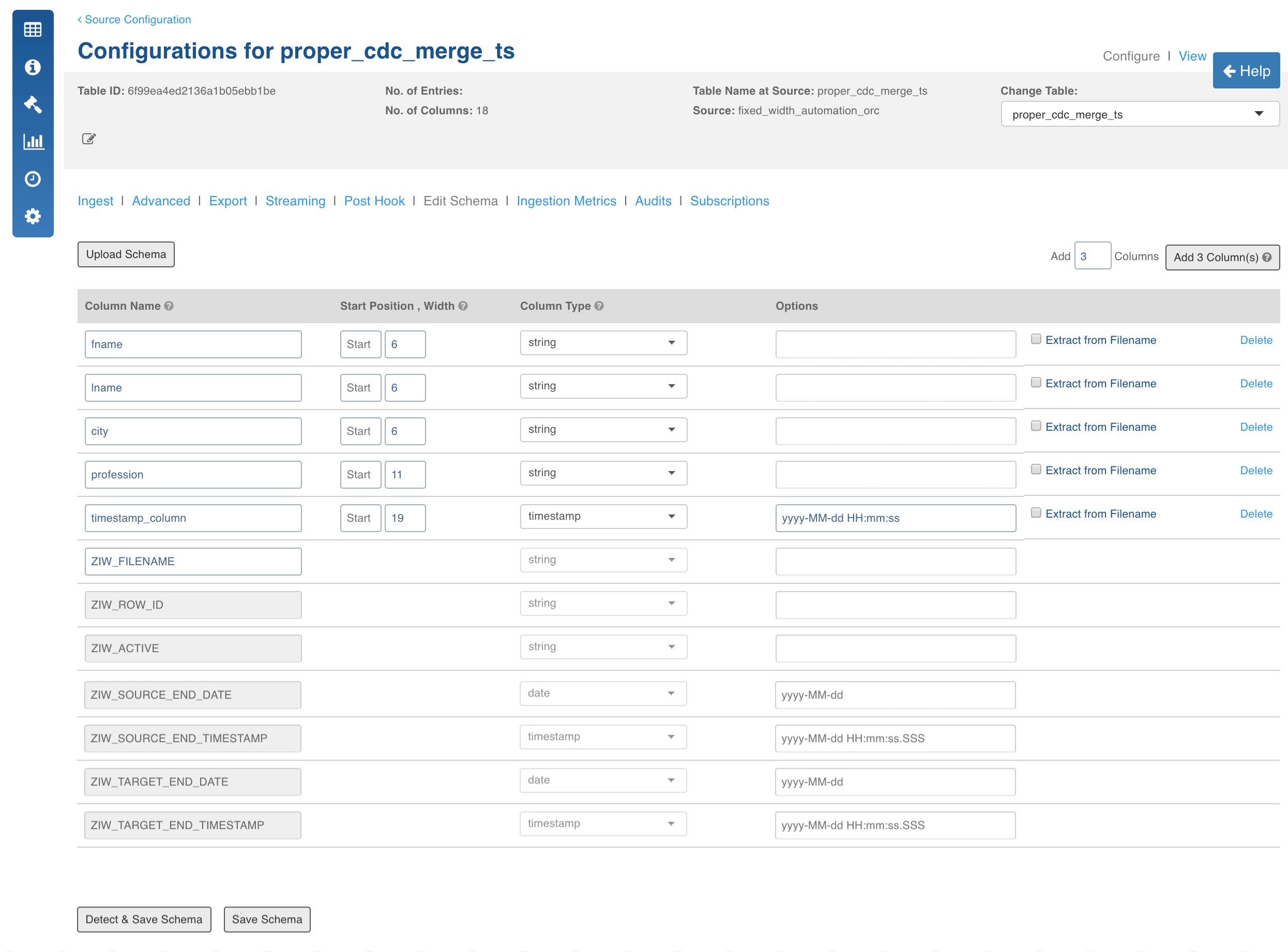Click the options field for fname
Screen dimensions: 1288x952
tap(895, 344)
